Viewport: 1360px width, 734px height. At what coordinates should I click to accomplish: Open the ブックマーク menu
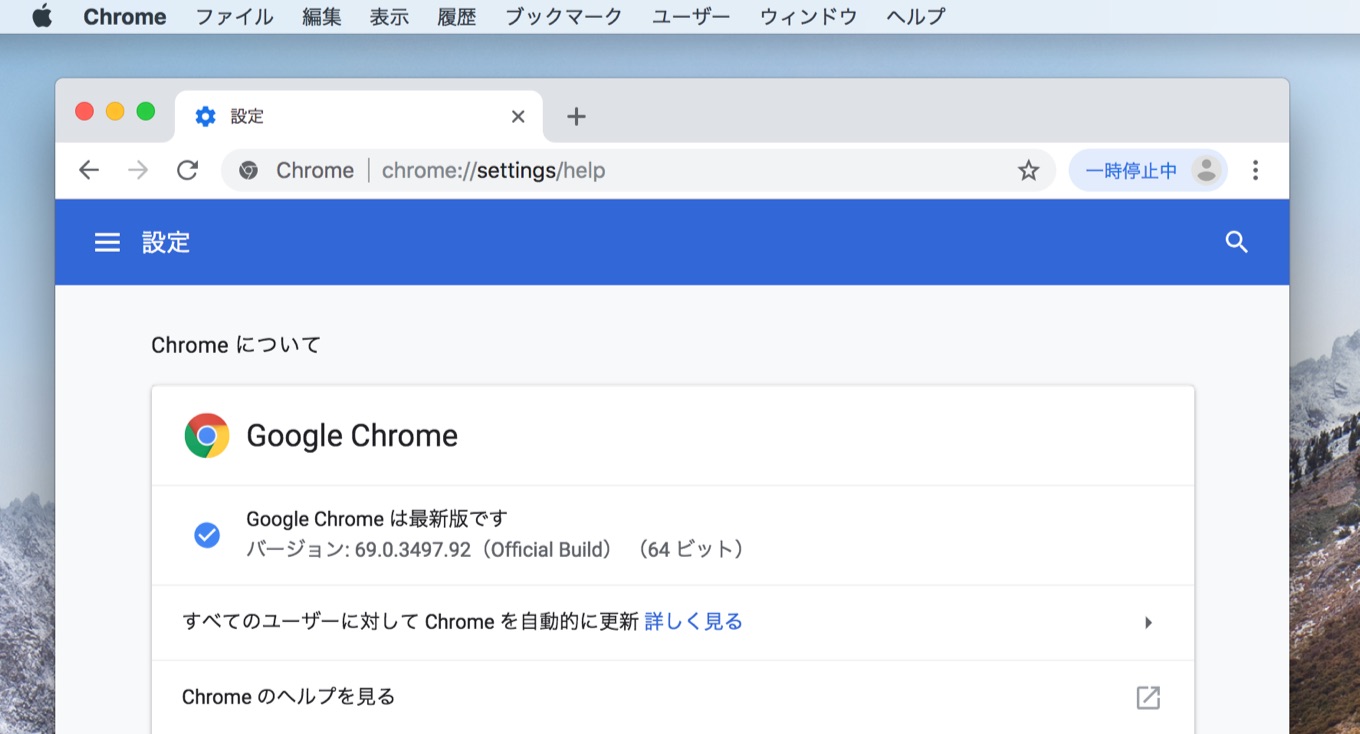pyautogui.click(x=563, y=17)
